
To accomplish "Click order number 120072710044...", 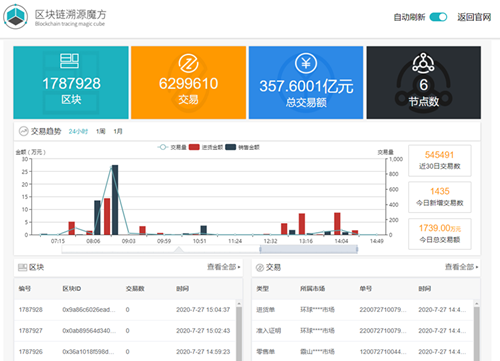I will tap(383, 352).
